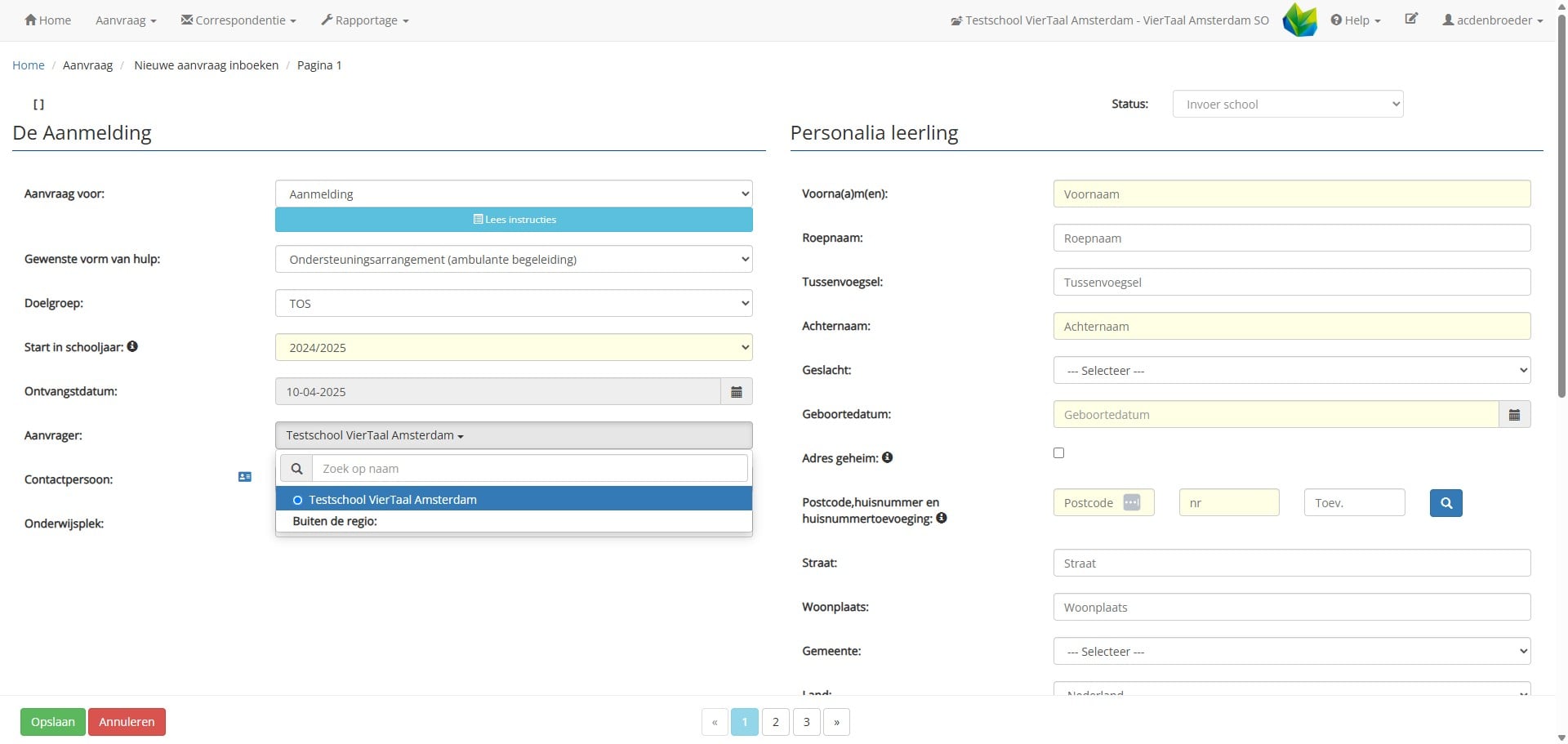Open calendar picker for Geboortedatum
Image resolution: width=1568 pixels, height=744 pixels.
pyautogui.click(x=1514, y=414)
